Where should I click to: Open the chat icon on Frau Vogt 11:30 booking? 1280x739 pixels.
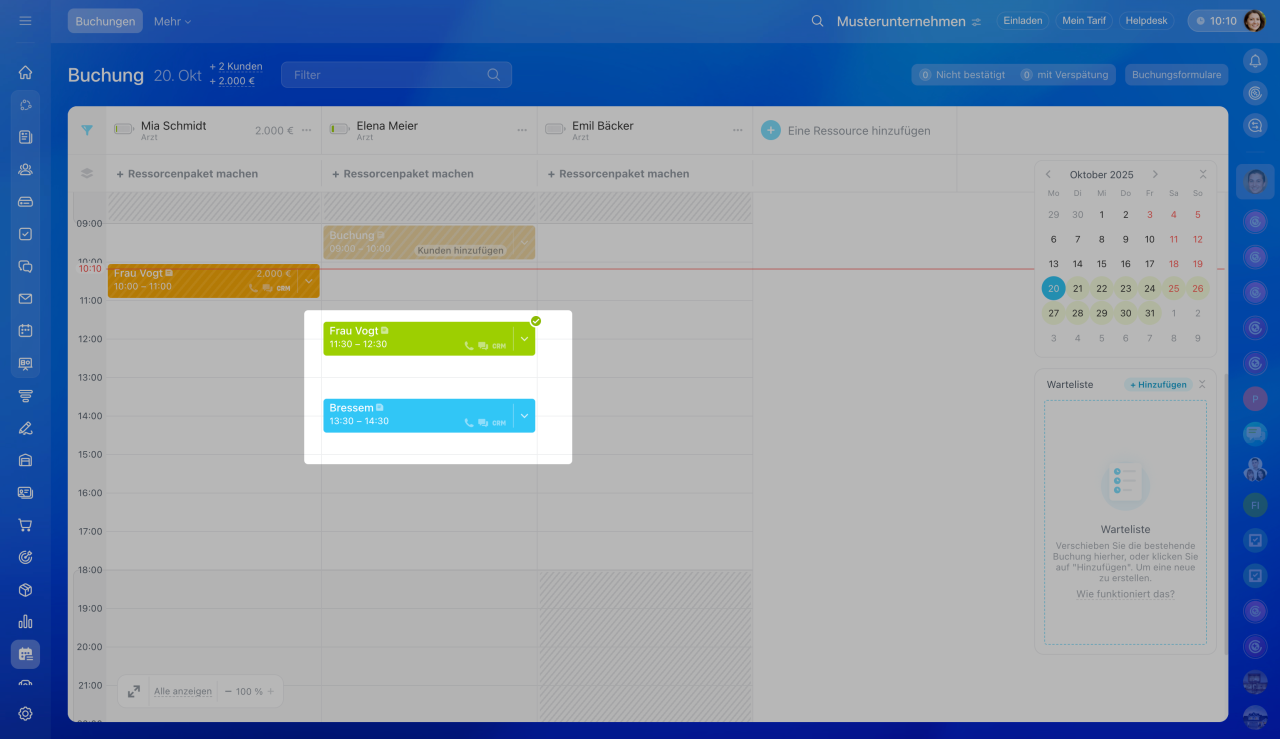(483, 346)
